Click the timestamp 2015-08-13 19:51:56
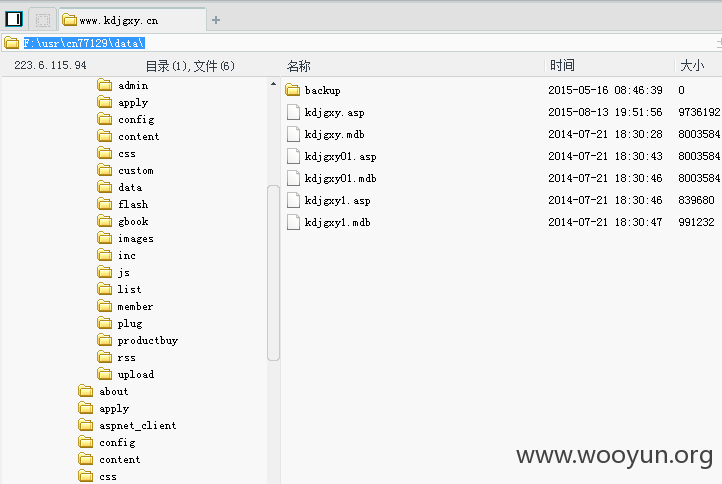Screen dimensions: 722x484 click(605, 112)
